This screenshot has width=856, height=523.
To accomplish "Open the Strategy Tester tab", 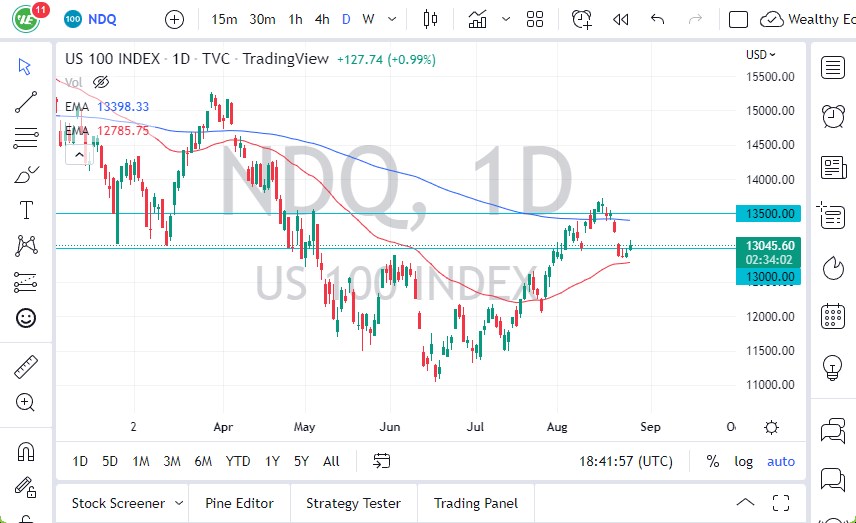I will [353, 503].
